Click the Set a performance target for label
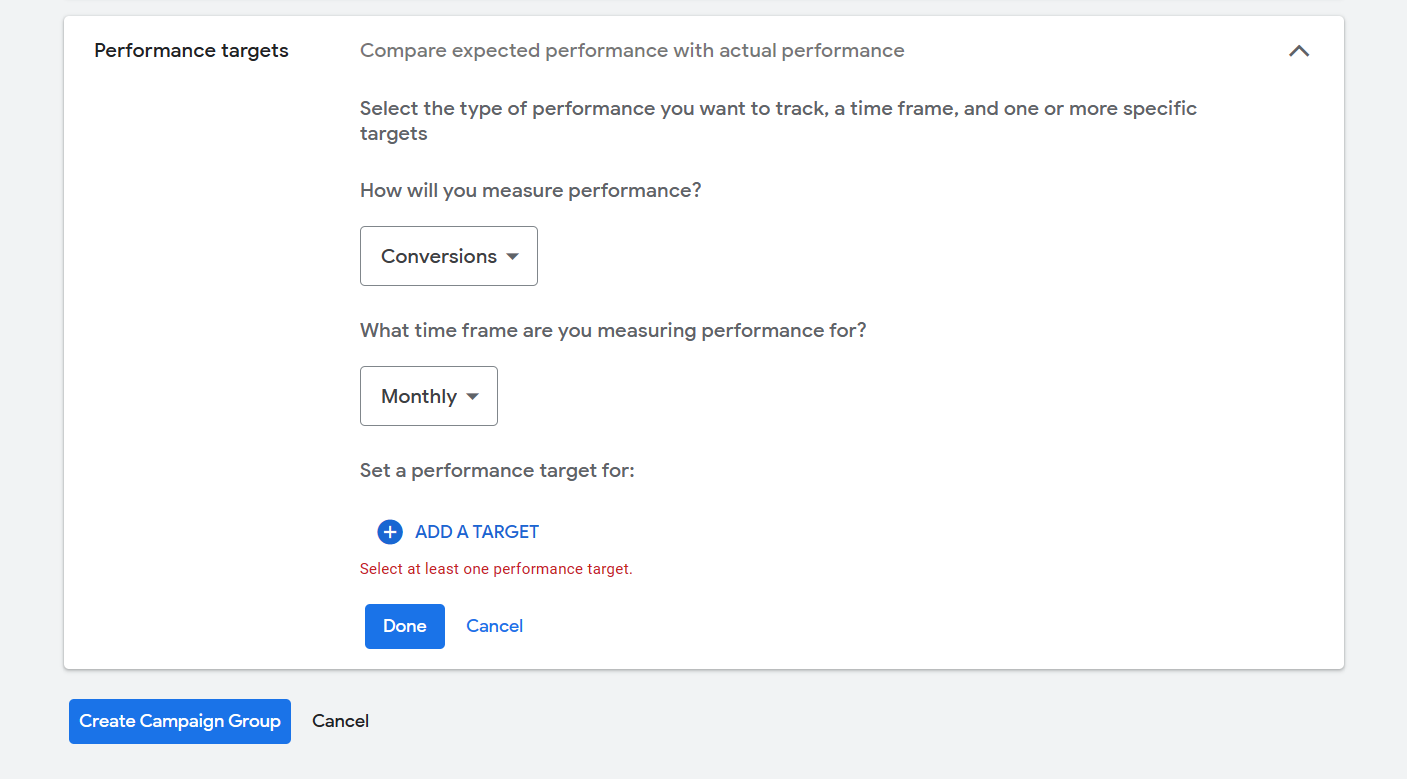The height and width of the screenshot is (779, 1407). [497, 470]
